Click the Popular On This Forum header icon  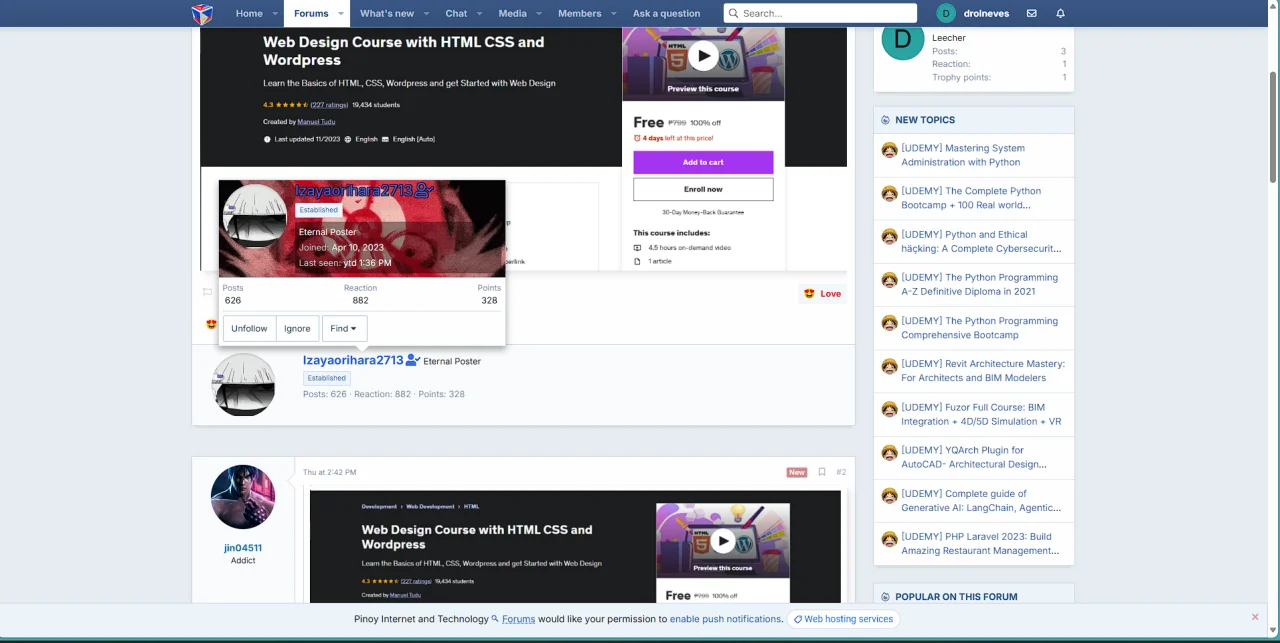(885, 597)
